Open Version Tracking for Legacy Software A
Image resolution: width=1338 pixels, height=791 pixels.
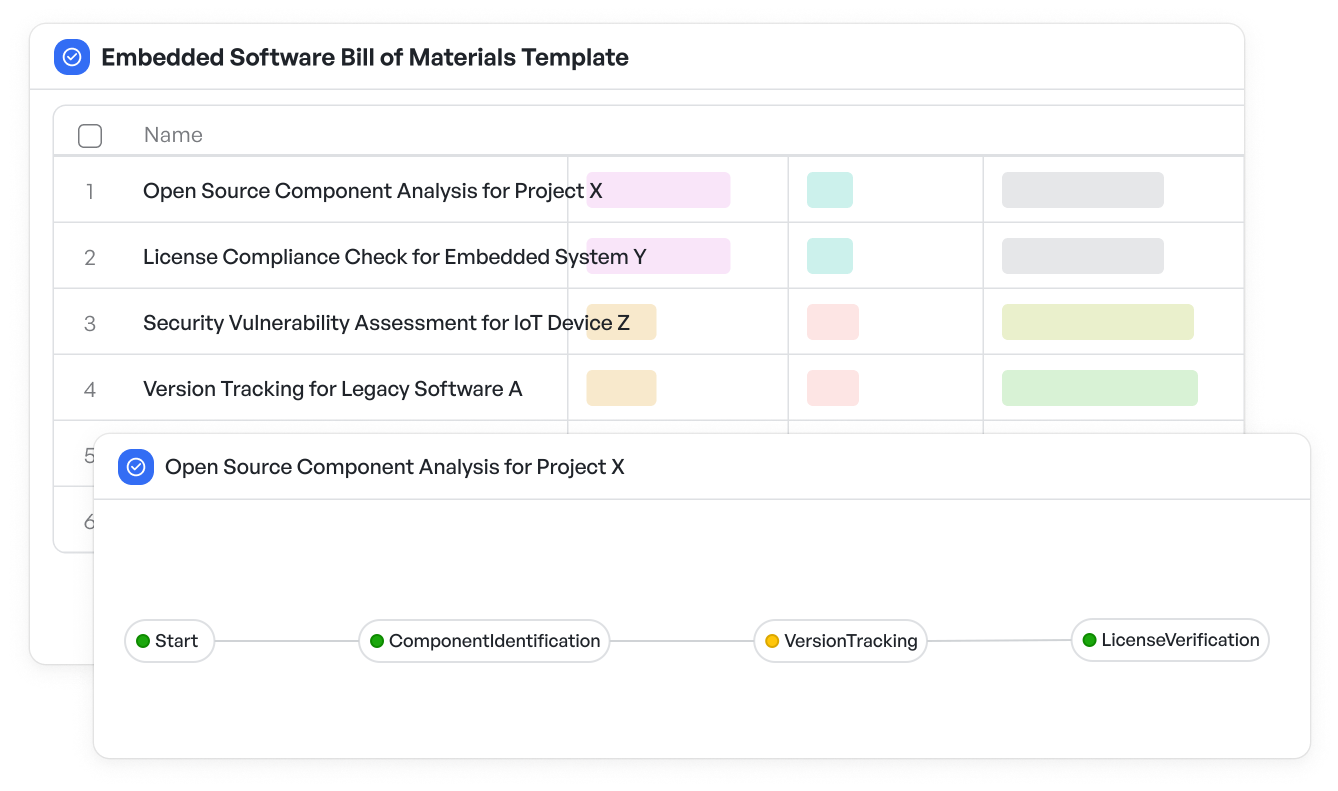point(333,388)
